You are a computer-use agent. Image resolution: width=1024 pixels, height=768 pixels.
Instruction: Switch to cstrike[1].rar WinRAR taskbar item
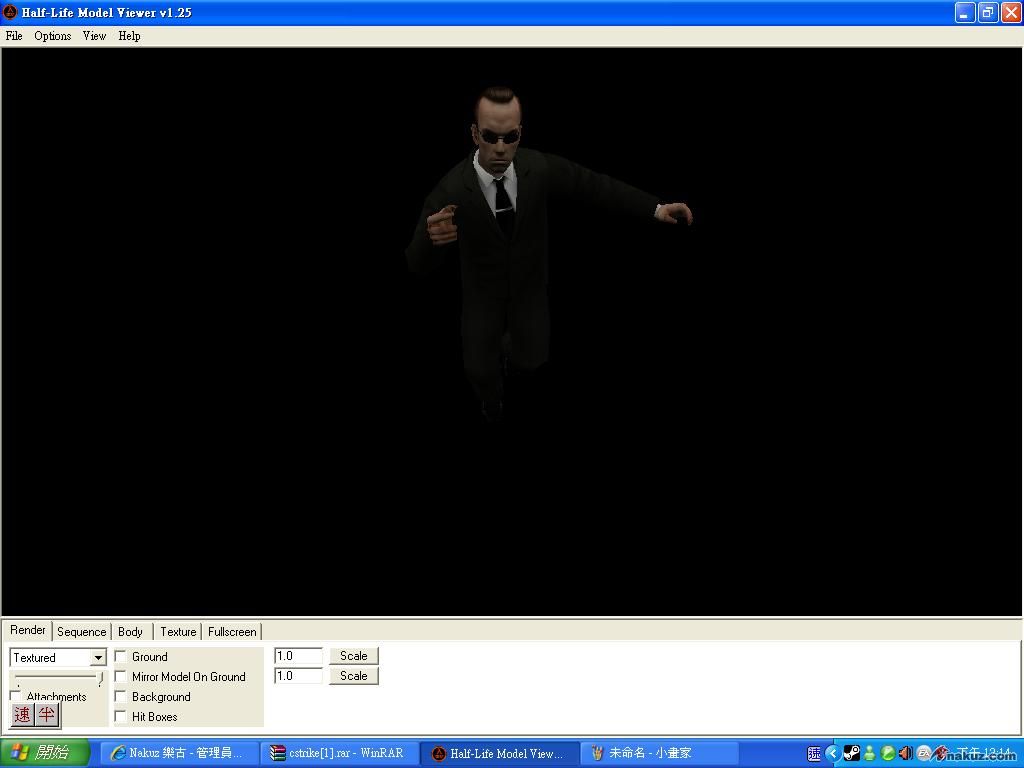pos(338,753)
